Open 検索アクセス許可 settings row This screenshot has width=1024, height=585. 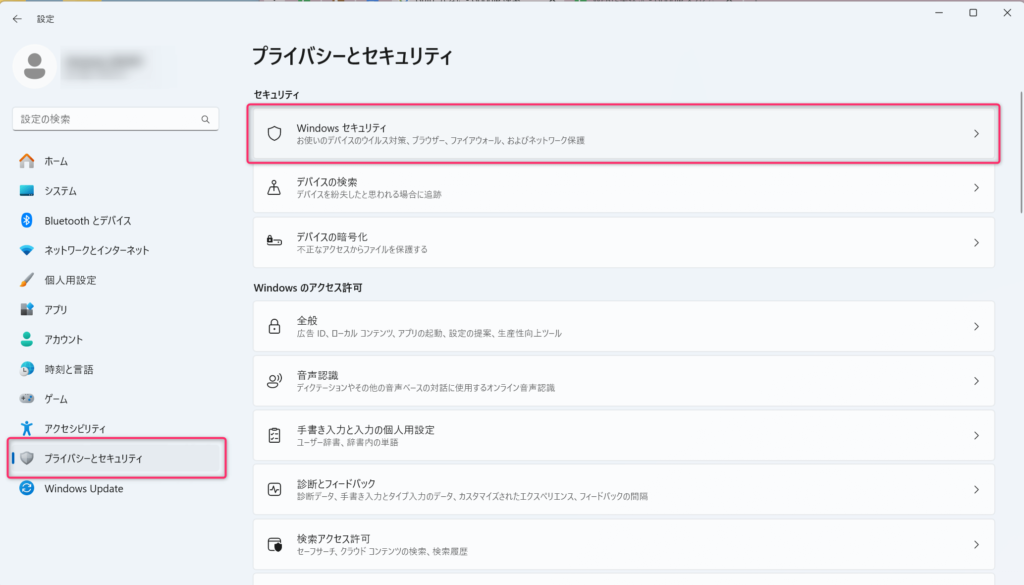click(624, 545)
